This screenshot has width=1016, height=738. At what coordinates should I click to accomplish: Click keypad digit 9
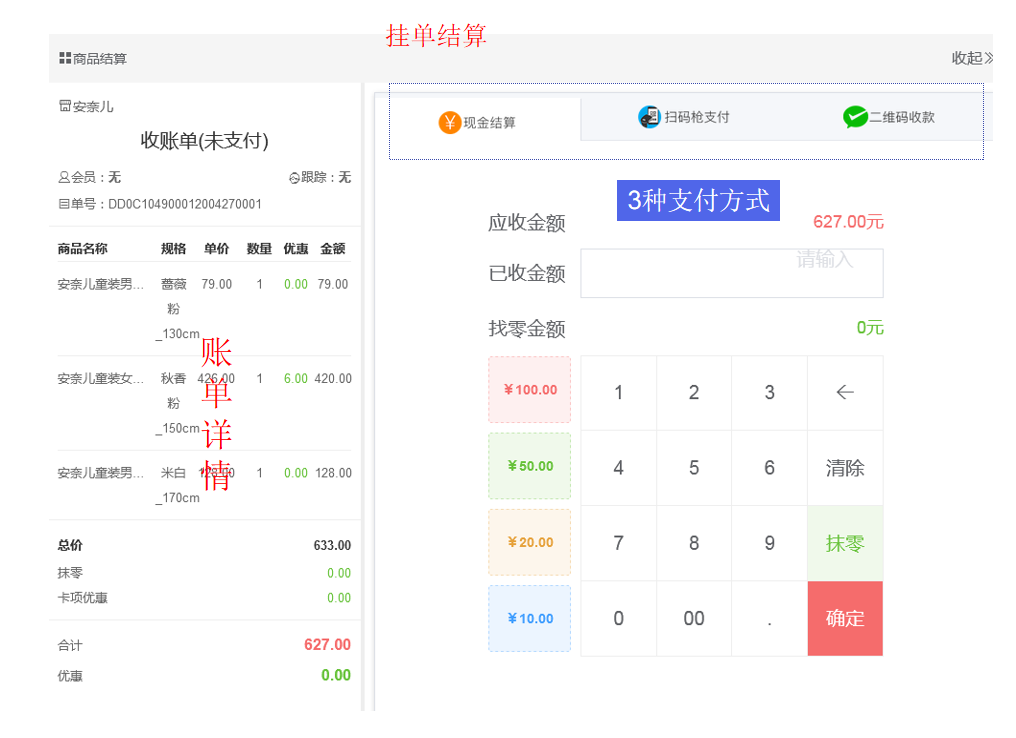(x=770, y=543)
